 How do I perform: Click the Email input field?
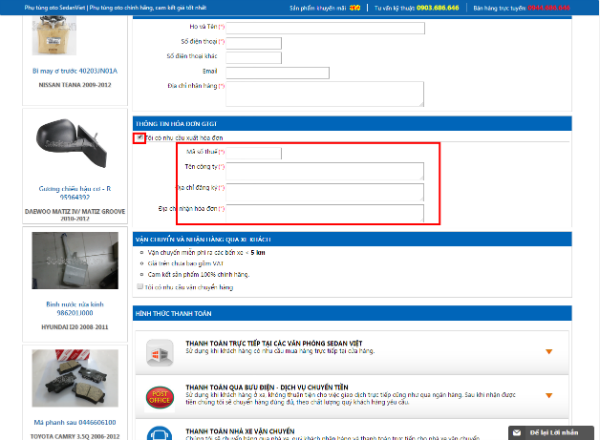[278, 72]
